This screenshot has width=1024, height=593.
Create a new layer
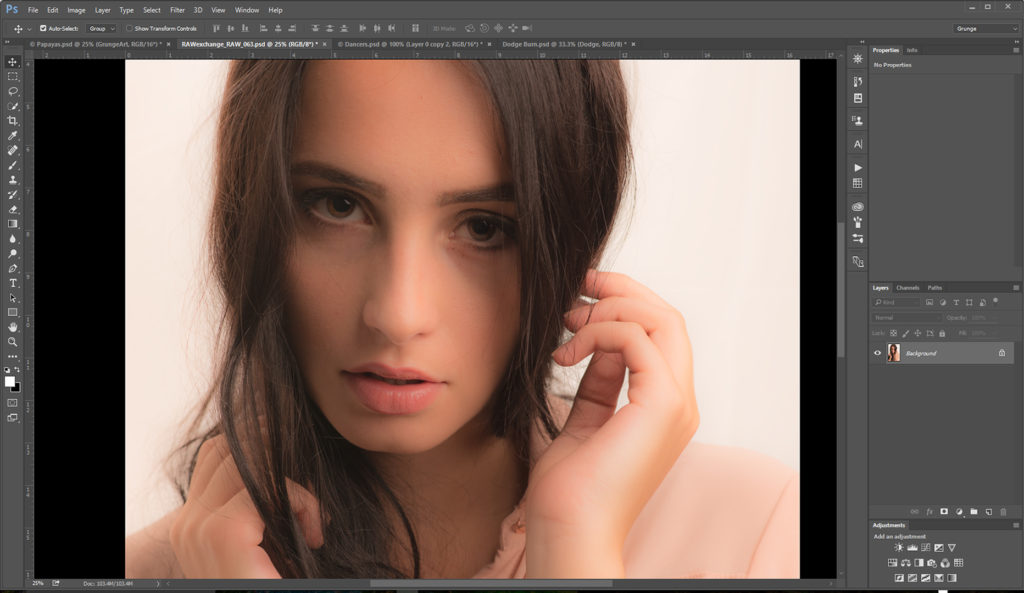click(988, 511)
